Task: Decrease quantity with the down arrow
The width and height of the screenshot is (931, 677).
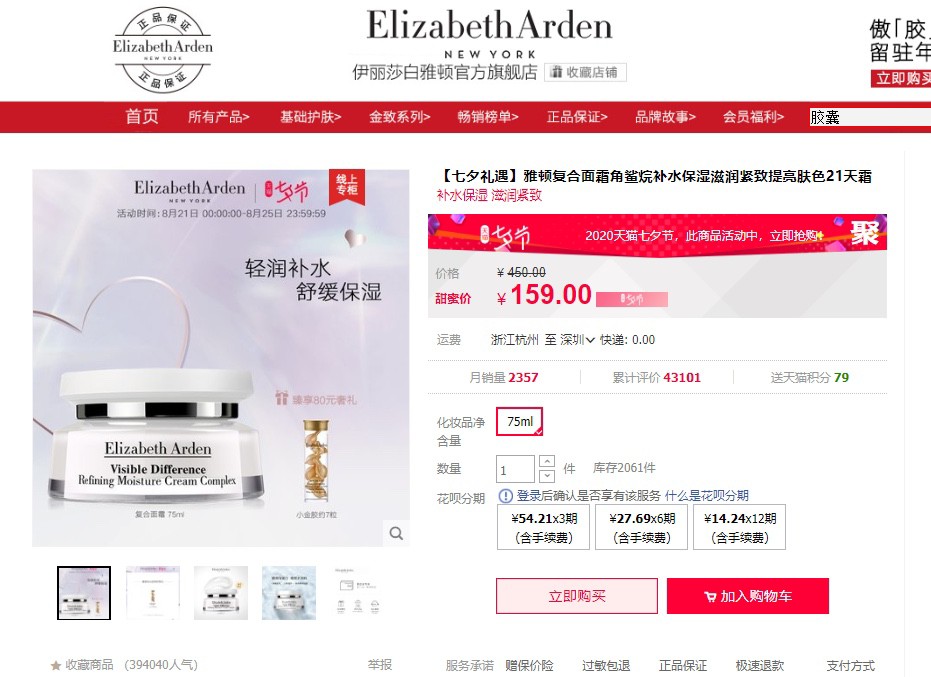Action: click(547, 476)
